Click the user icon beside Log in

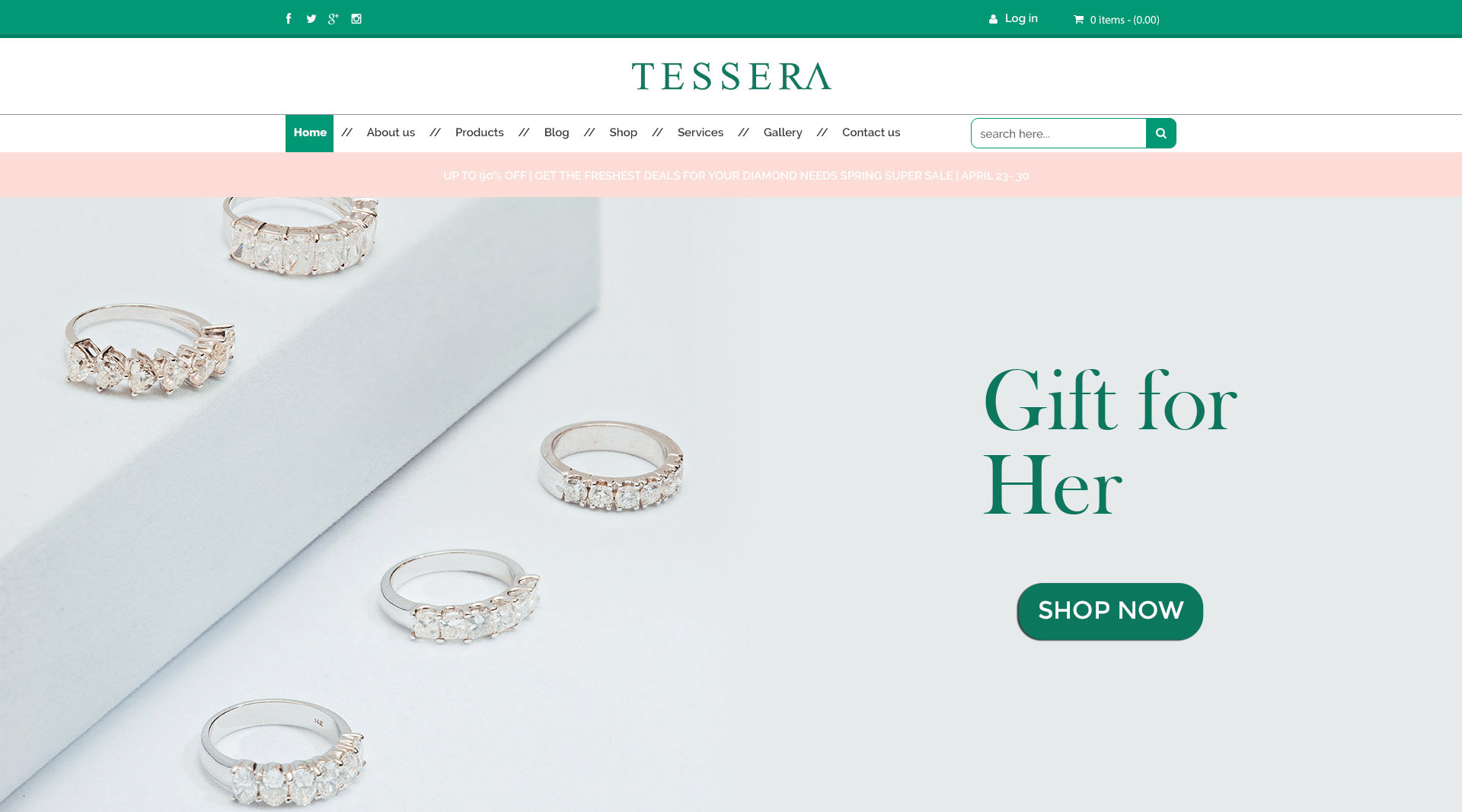[x=993, y=20]
